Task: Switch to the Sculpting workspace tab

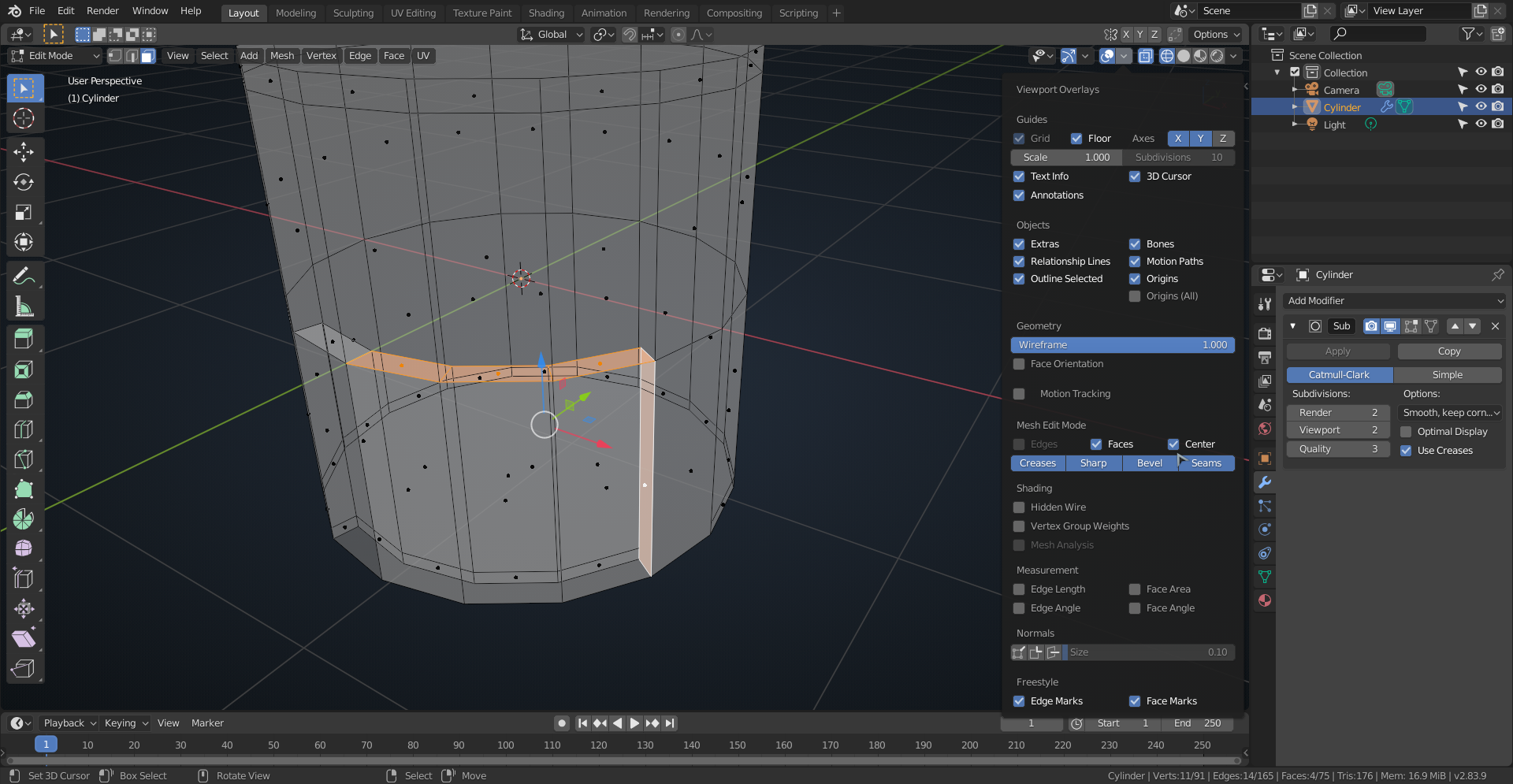Action: tap(353, 13)
